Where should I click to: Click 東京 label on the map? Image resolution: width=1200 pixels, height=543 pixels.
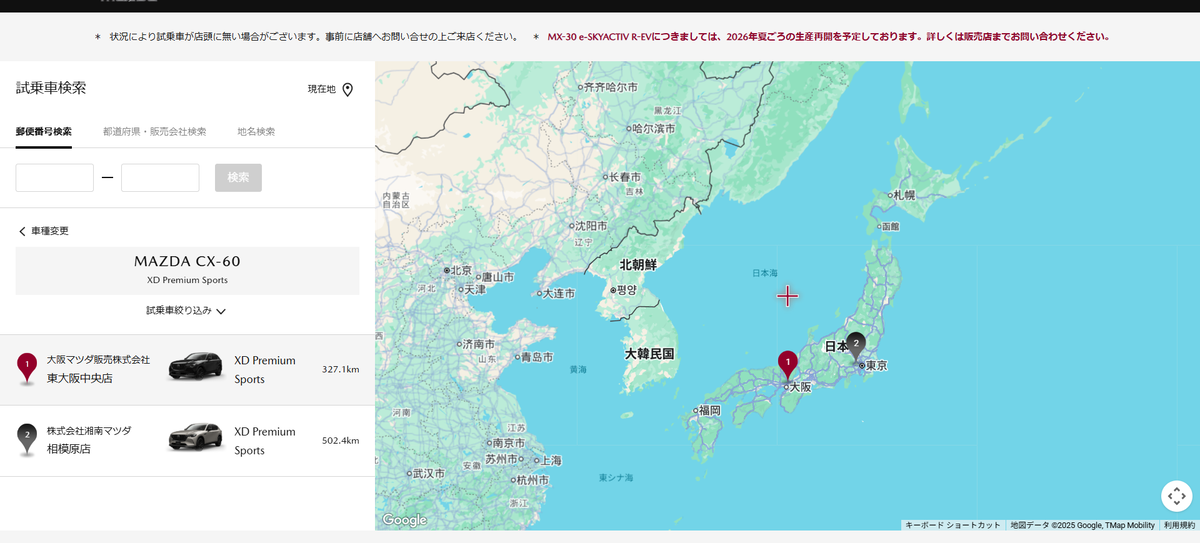click(875, 366)
